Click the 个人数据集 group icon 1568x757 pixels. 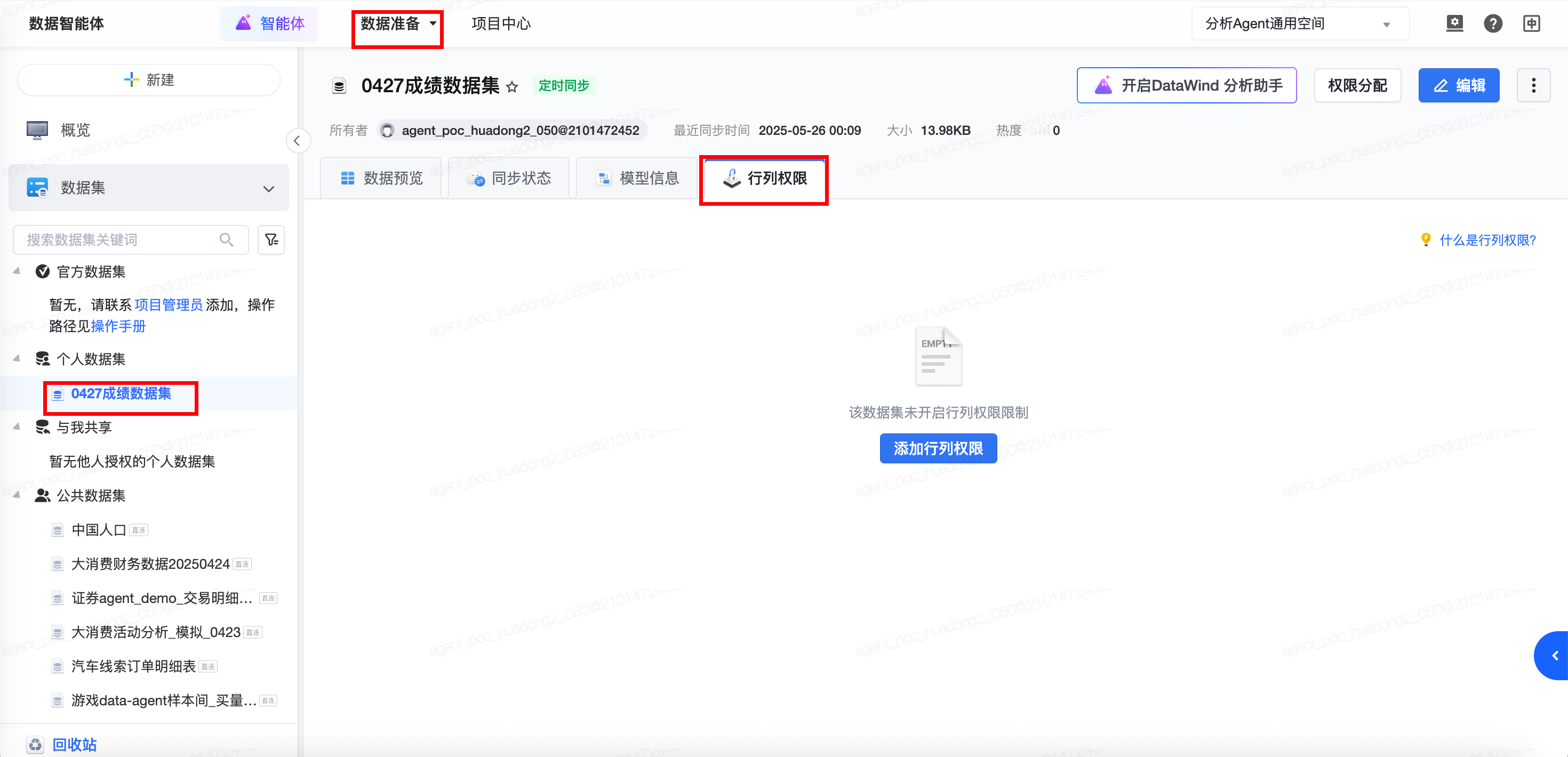[x=42, y=358]
